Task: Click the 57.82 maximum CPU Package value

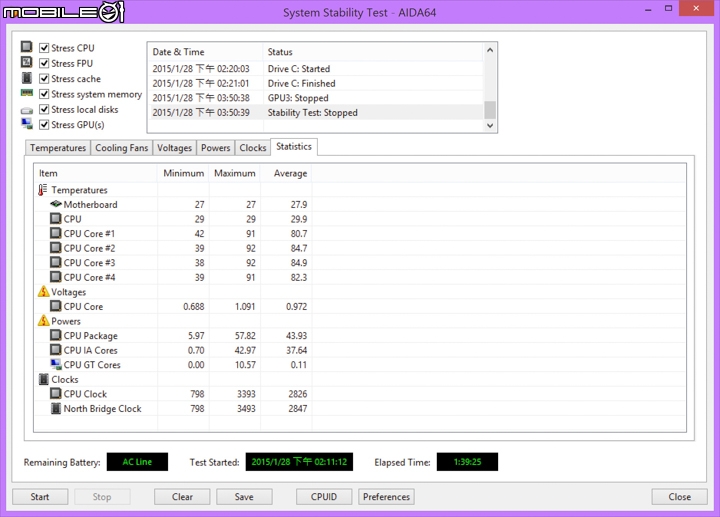Action: 245,336
